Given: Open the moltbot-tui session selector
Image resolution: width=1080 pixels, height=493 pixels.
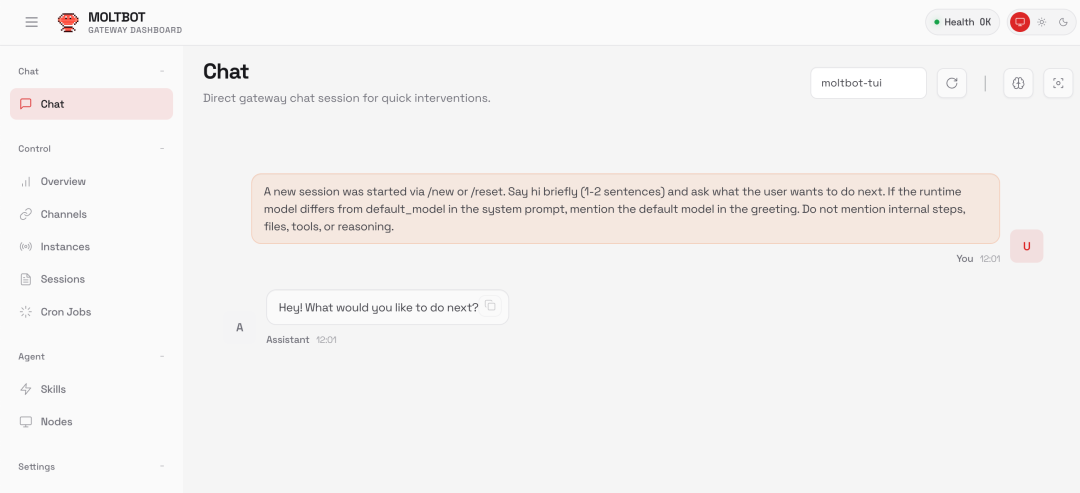Looking at the screenshot, I should pyautogui.click(x=868, y=84).
